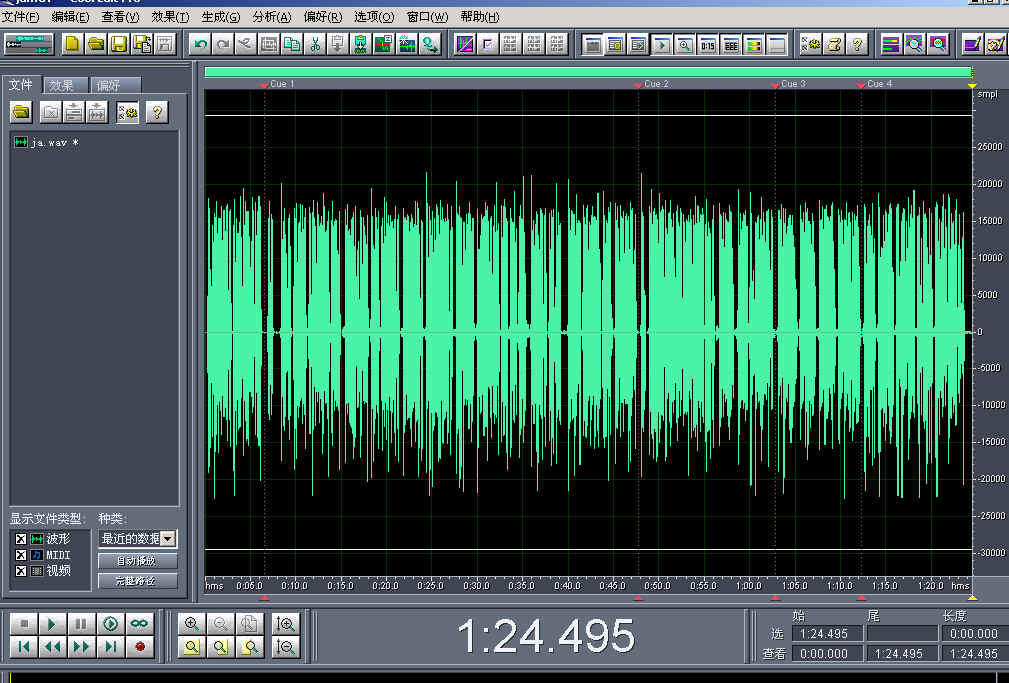Select the ja.wav file in the list
The height and width of the screenshot is (683, 1009).
[x=46, y=142]
